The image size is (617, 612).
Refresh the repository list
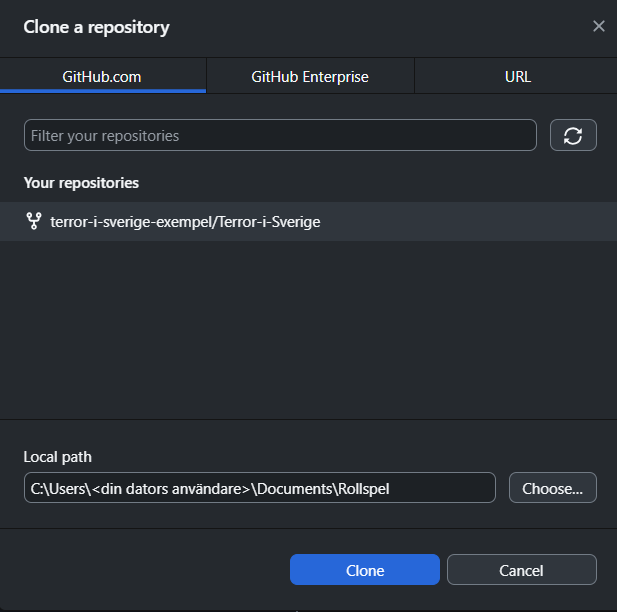click(573, 135)
